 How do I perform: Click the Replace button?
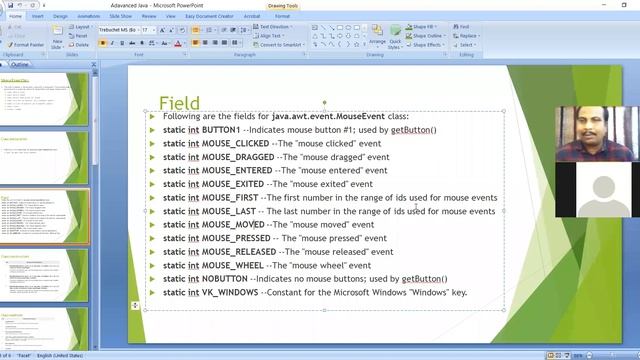[467, 36]
